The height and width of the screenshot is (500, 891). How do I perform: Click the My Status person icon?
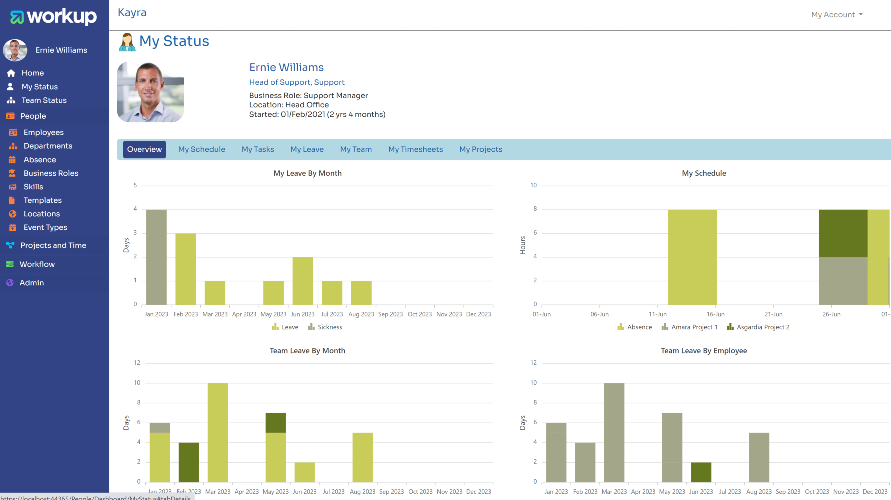(10, 86)
